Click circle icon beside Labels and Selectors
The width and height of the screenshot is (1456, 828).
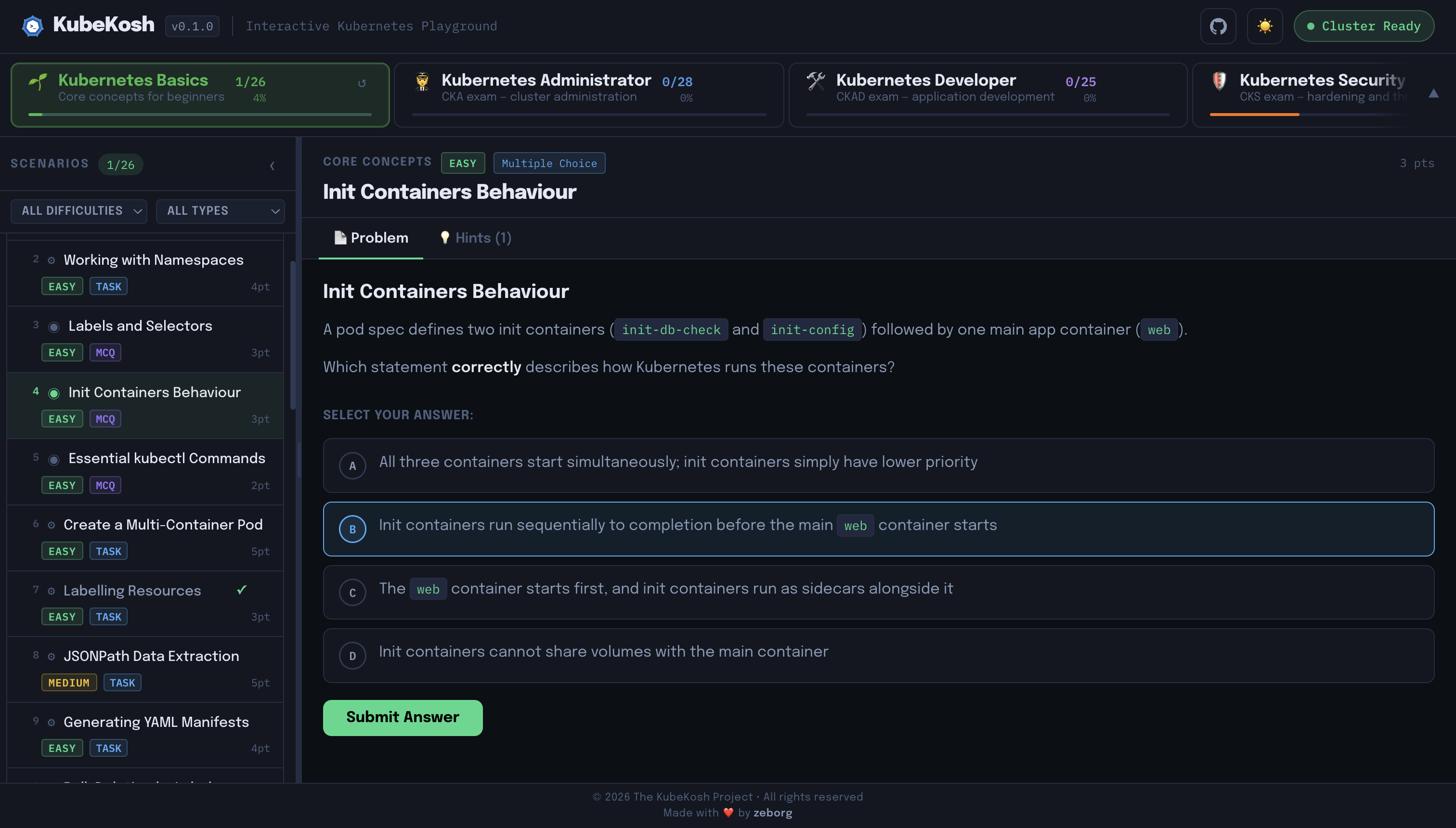[x=54, y=327]
